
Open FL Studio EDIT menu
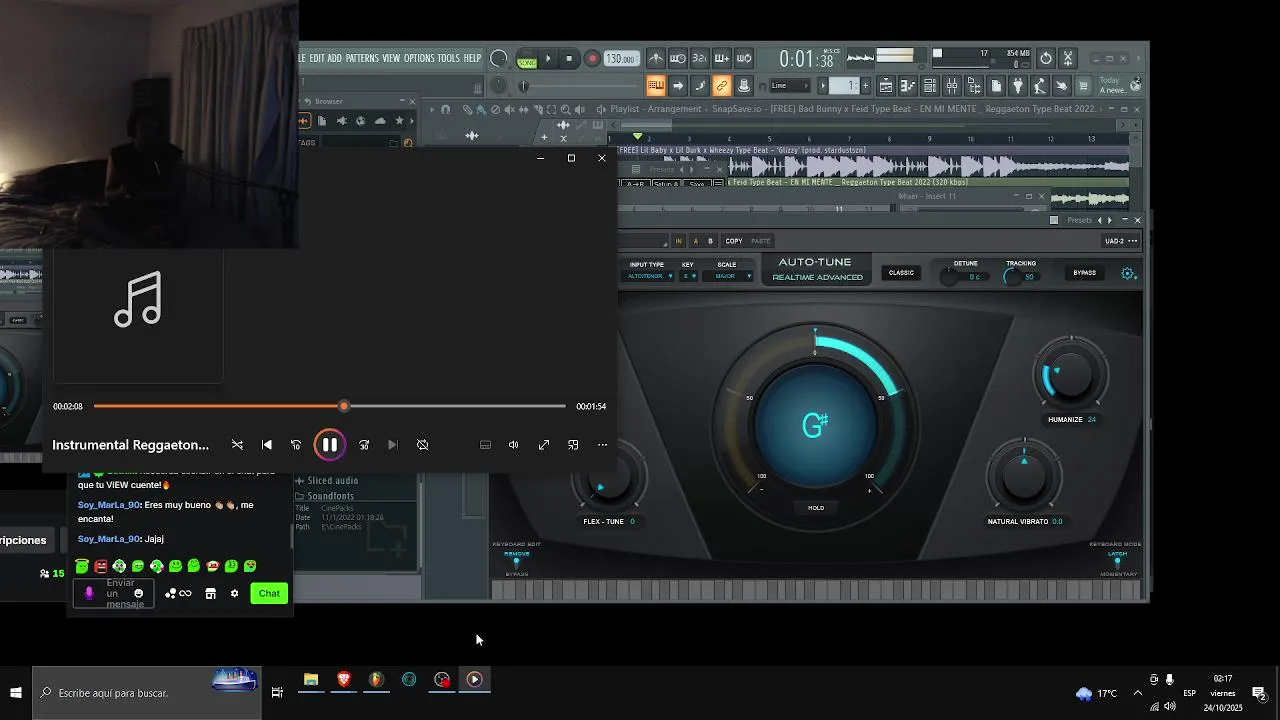(x=316, y=58)
